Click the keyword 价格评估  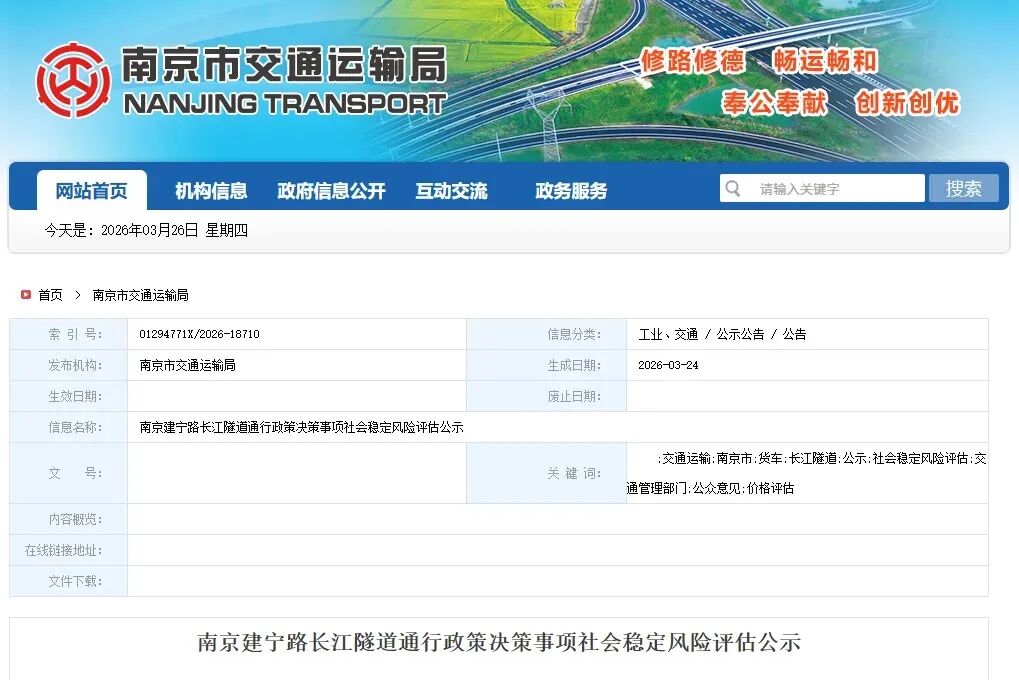(x=771, y=484)
